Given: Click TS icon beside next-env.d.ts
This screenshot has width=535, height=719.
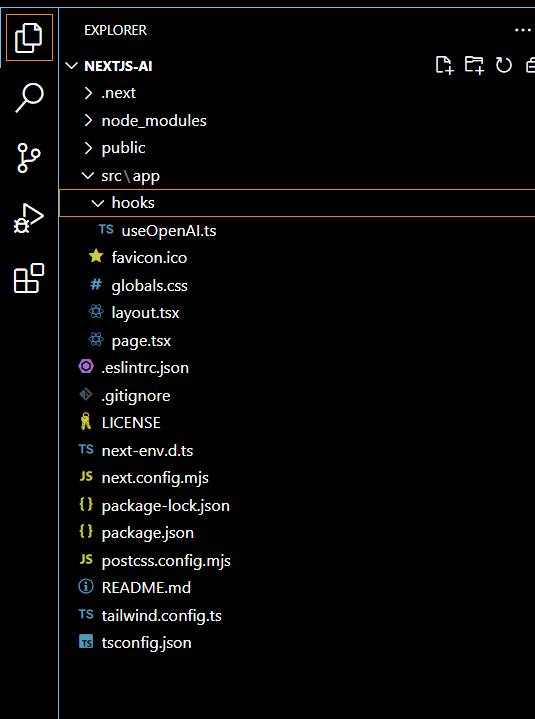Looking at the screenshot, I should (x=86, y=449).
